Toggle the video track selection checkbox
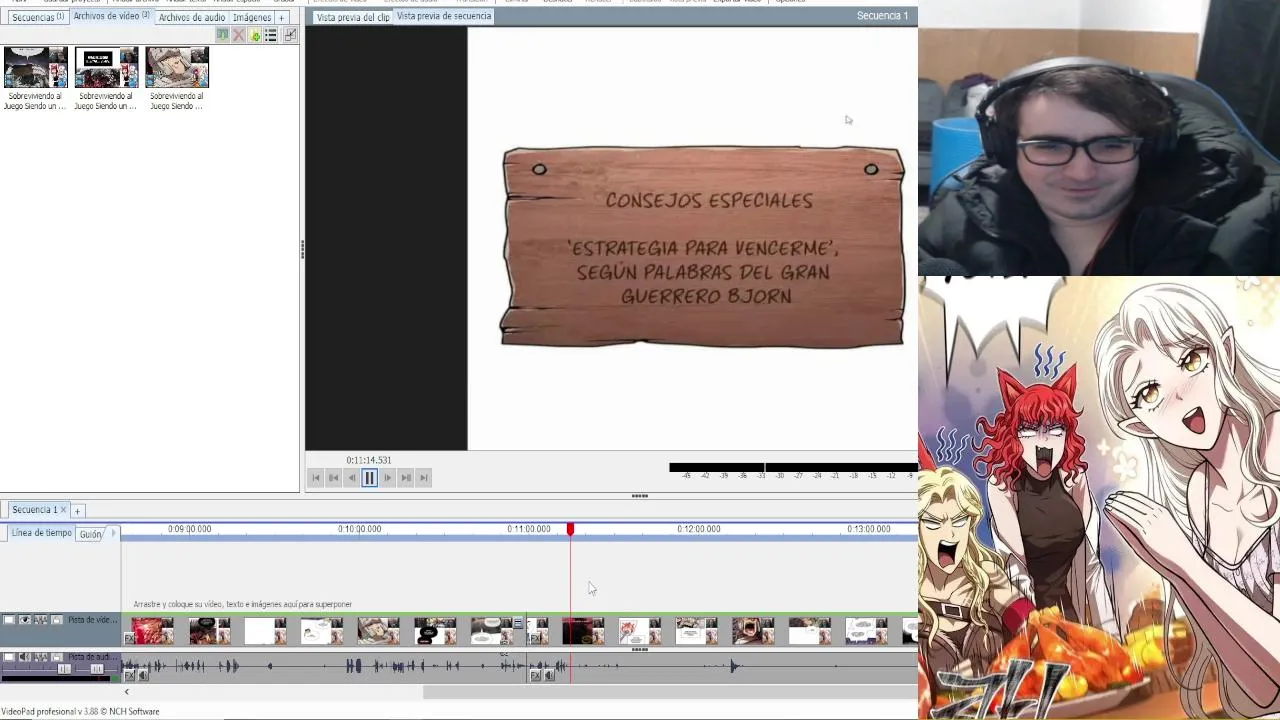1280x720 pixels. (9, 620)
